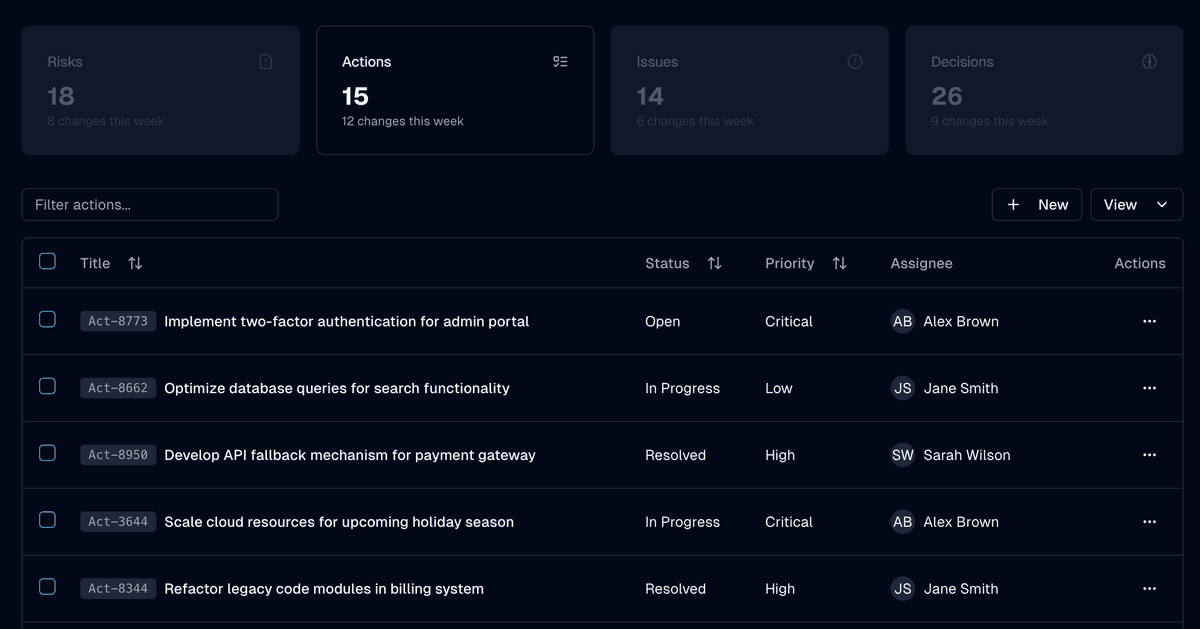Click the document icon on the Risks card
Viewport: 1200px width, 629px height.
coord(265,61)
